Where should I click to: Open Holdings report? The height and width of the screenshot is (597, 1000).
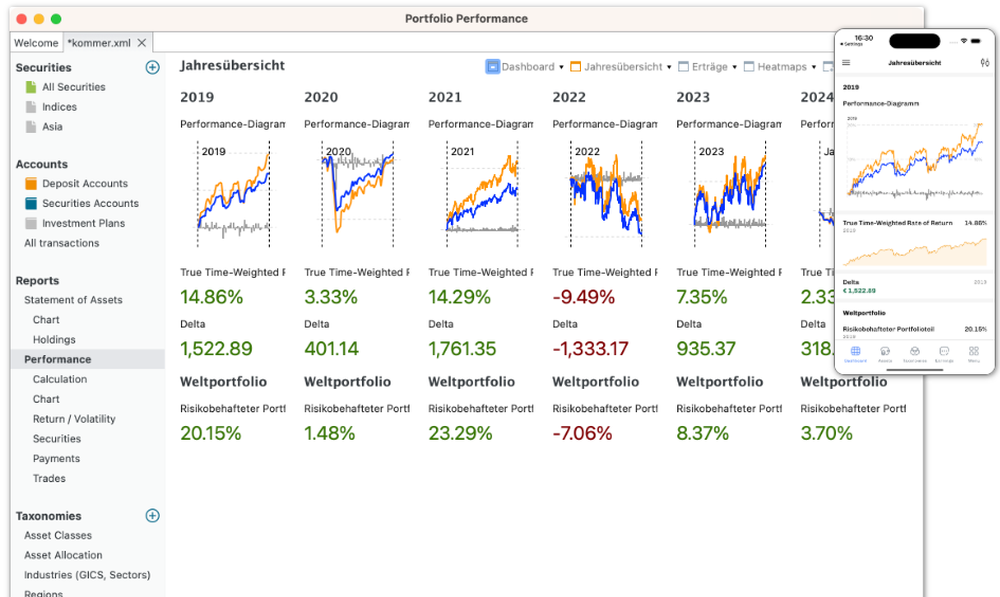tap(54, 339)
